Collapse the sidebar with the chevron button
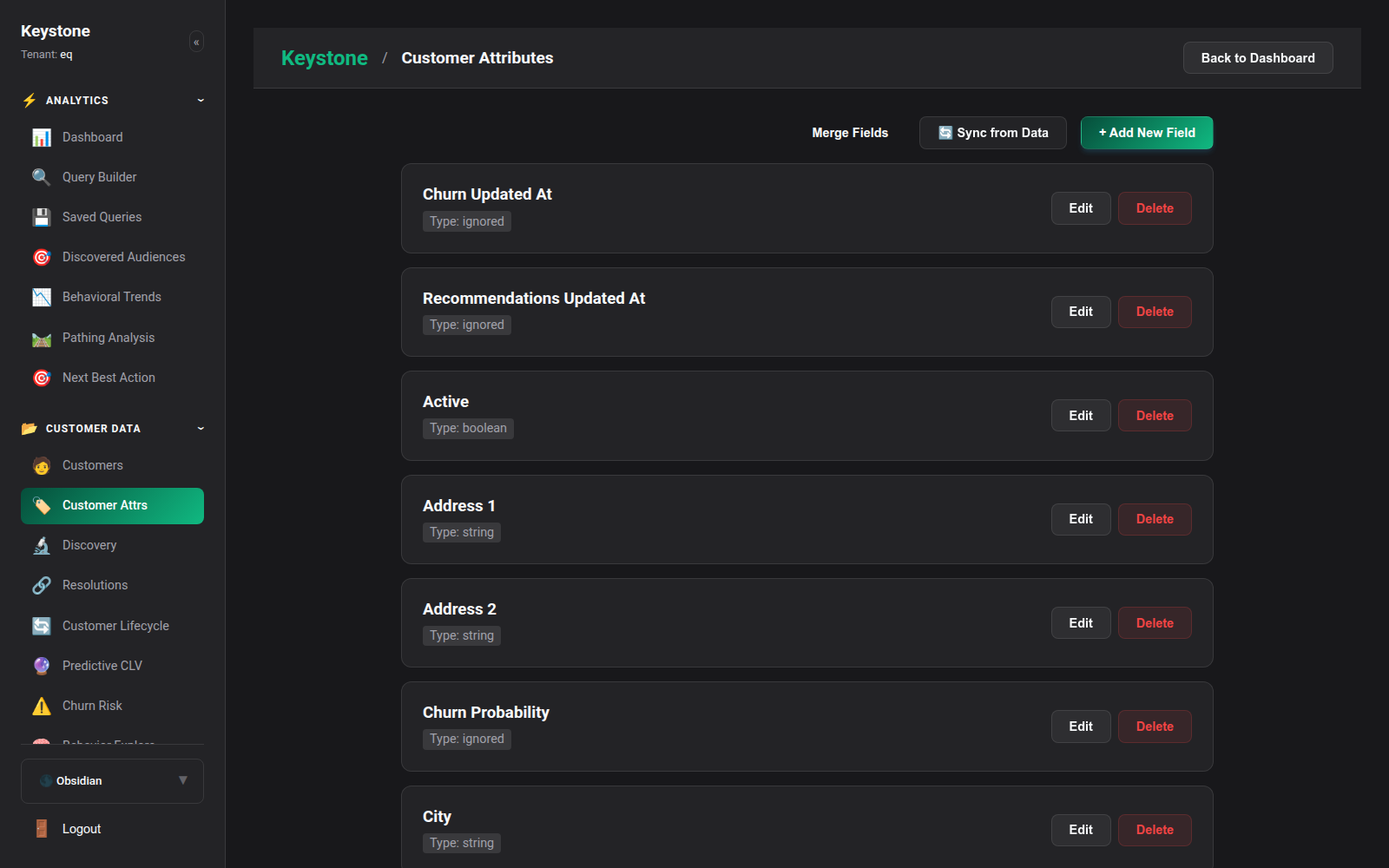1389x868 pixels. point(196,42)
